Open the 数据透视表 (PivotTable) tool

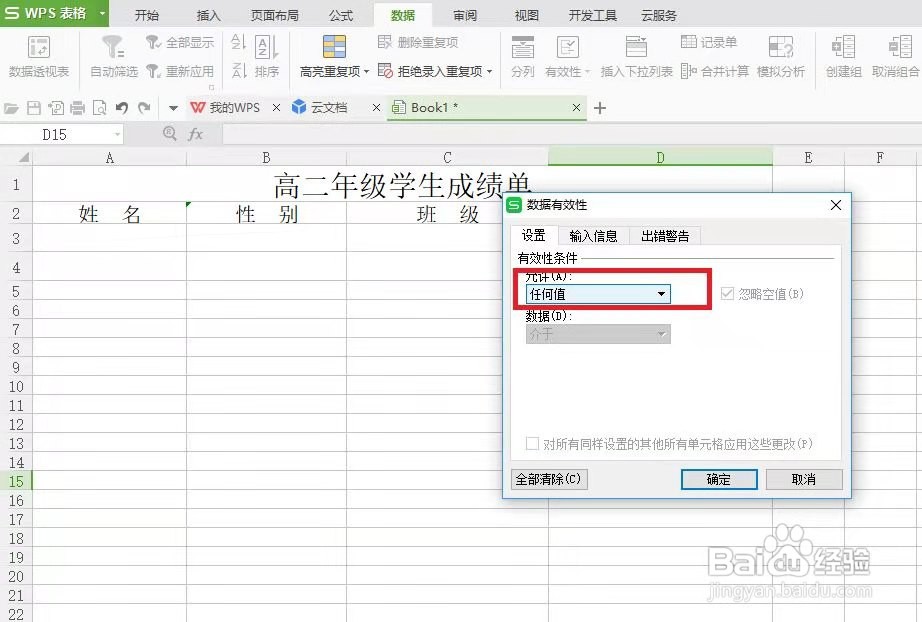tap(38, 55)
